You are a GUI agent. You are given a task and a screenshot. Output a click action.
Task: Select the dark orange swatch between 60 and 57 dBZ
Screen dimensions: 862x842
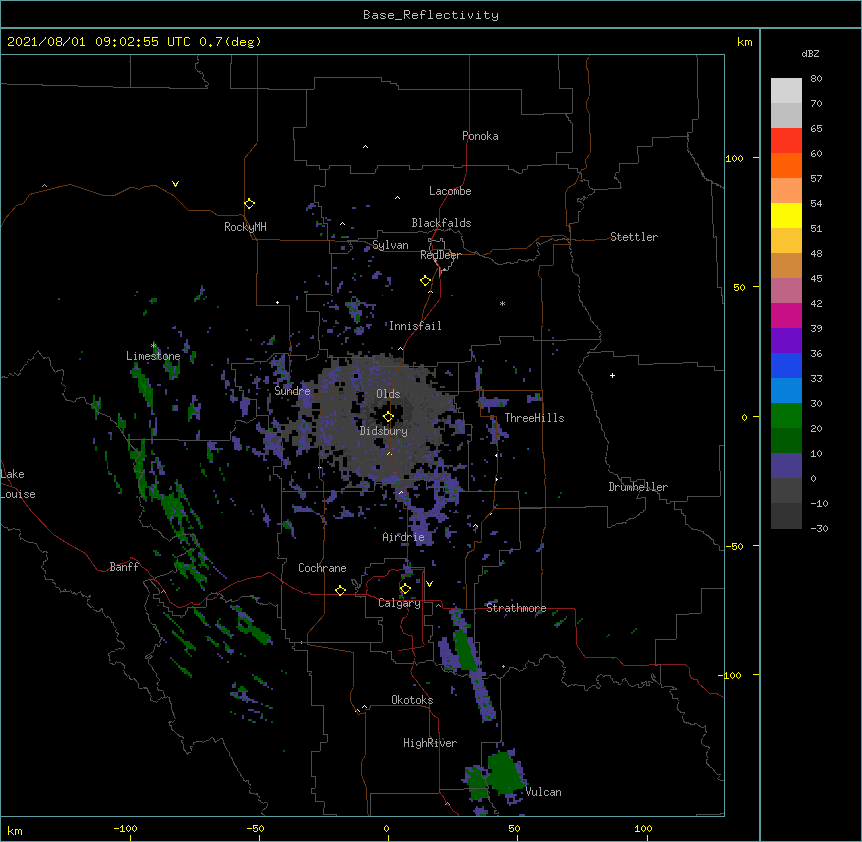[786, 165]
